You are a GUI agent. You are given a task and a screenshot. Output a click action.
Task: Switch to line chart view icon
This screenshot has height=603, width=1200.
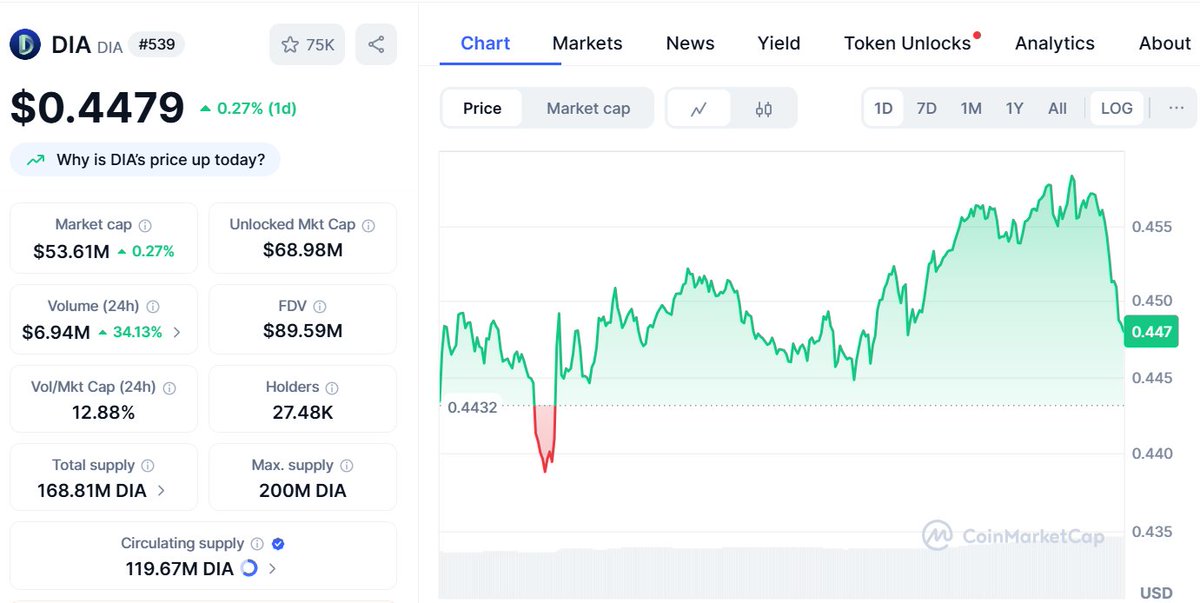(x=699, y=109)
